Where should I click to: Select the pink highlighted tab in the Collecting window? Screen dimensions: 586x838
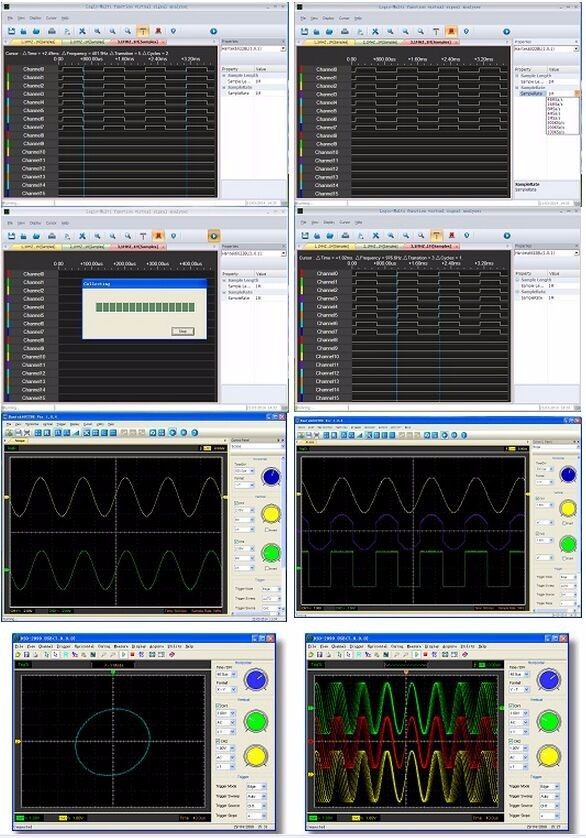[137, 247]
